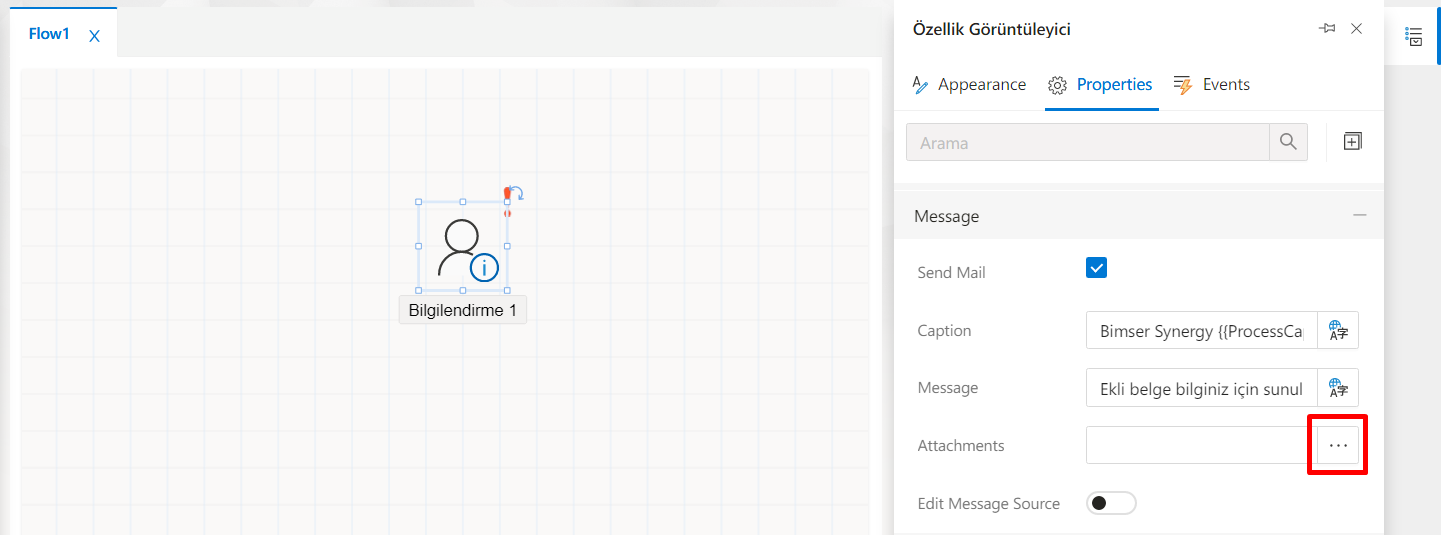Click the Bilgilendirme 1 user info node icon
The height and width of the screenshot is (535, 1441).
462,247
